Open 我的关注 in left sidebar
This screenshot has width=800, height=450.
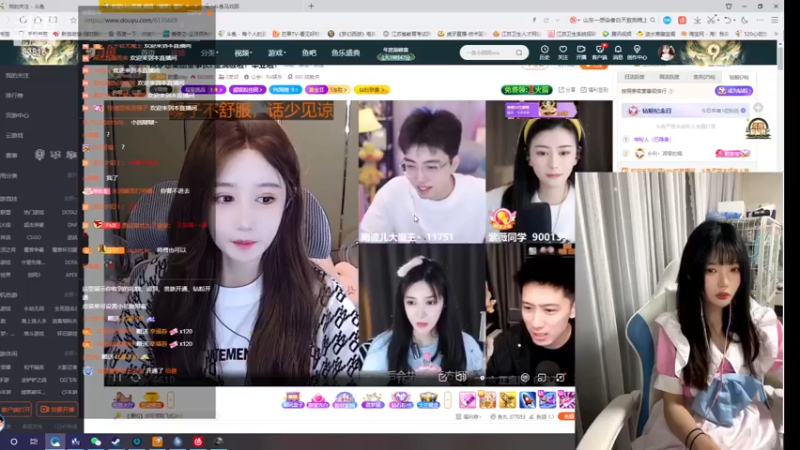coord(17,76)
